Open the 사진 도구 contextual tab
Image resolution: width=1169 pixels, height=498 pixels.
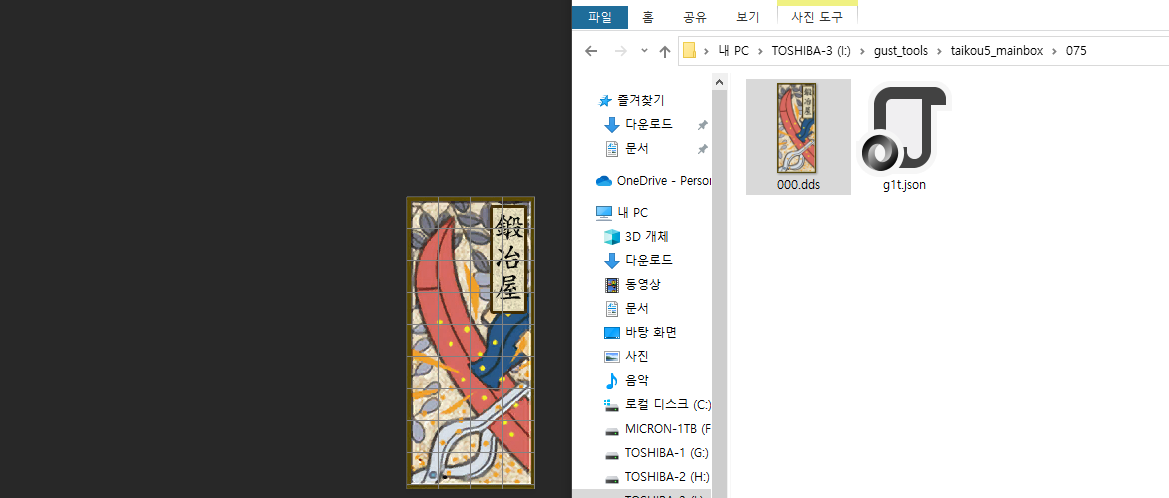tap(817, 16)
